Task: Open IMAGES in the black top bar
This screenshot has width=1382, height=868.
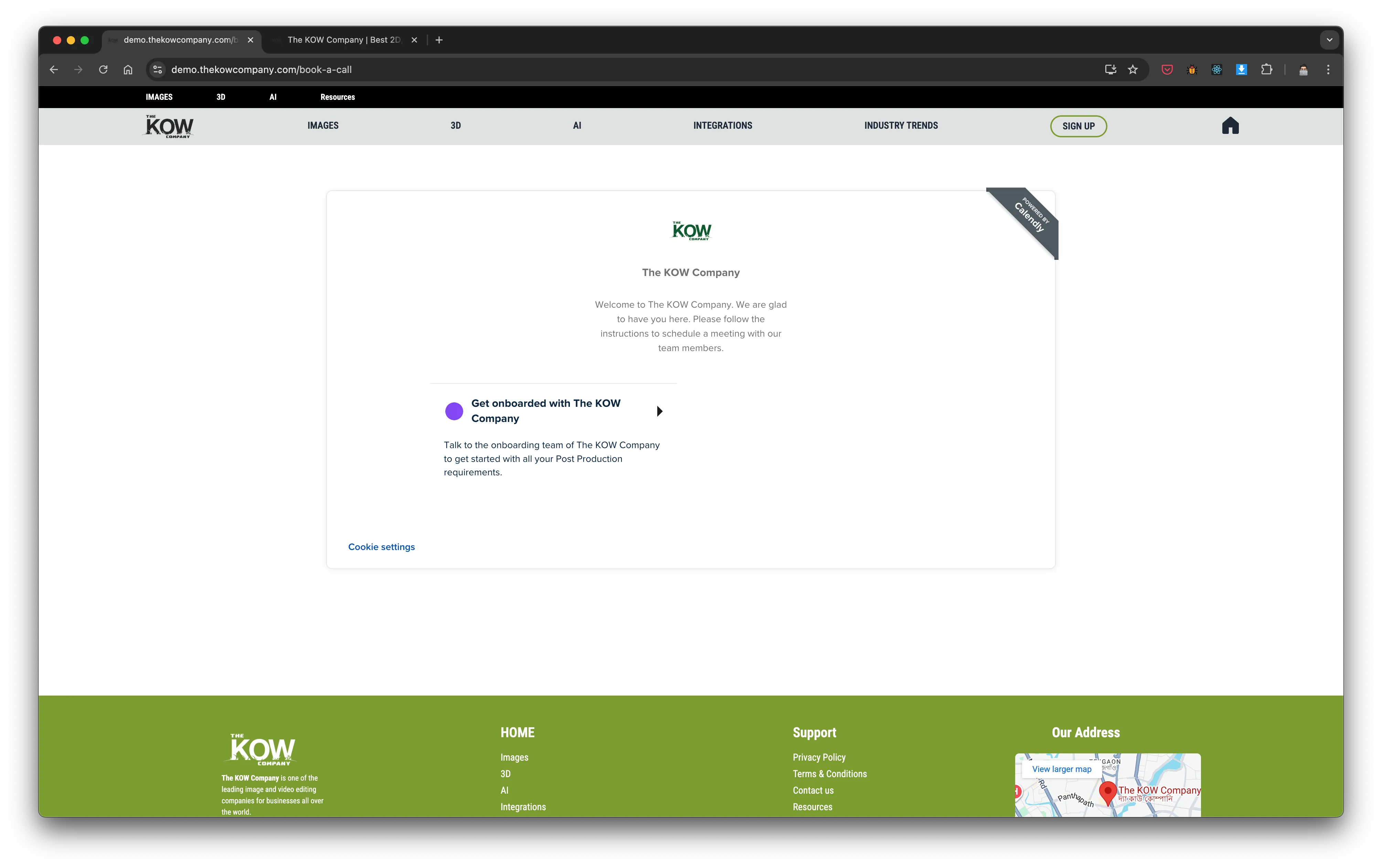Action: click(x=159, y=97)
